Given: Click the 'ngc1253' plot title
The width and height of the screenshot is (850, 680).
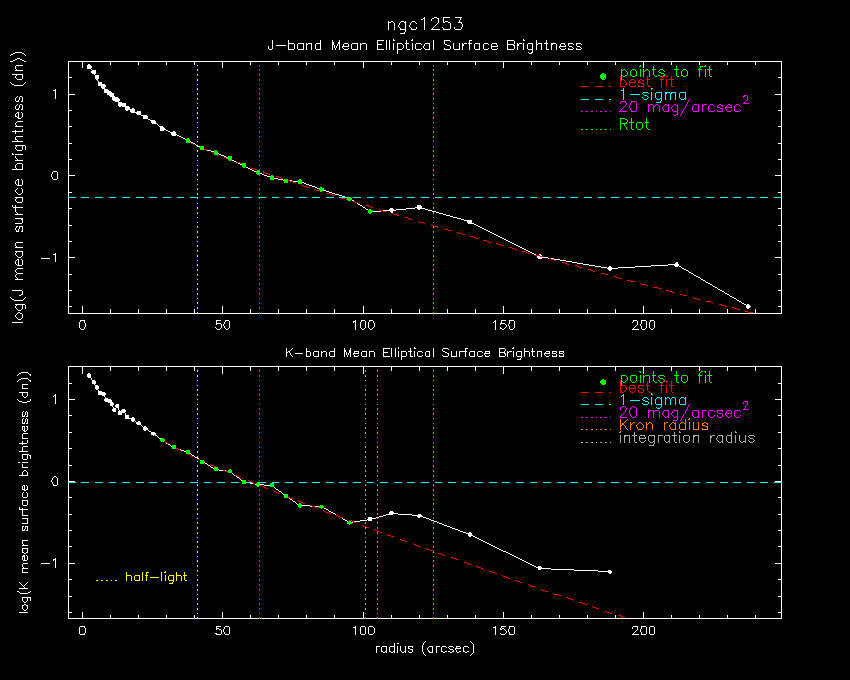Looking at the screenshot, I should [x=424, y=23].
